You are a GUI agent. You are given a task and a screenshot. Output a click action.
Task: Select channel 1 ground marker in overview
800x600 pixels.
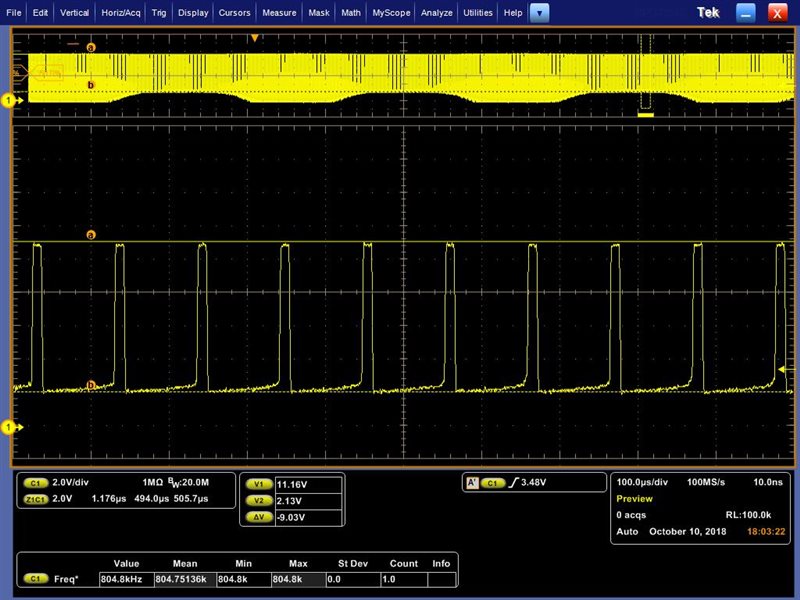coord(9,101)
